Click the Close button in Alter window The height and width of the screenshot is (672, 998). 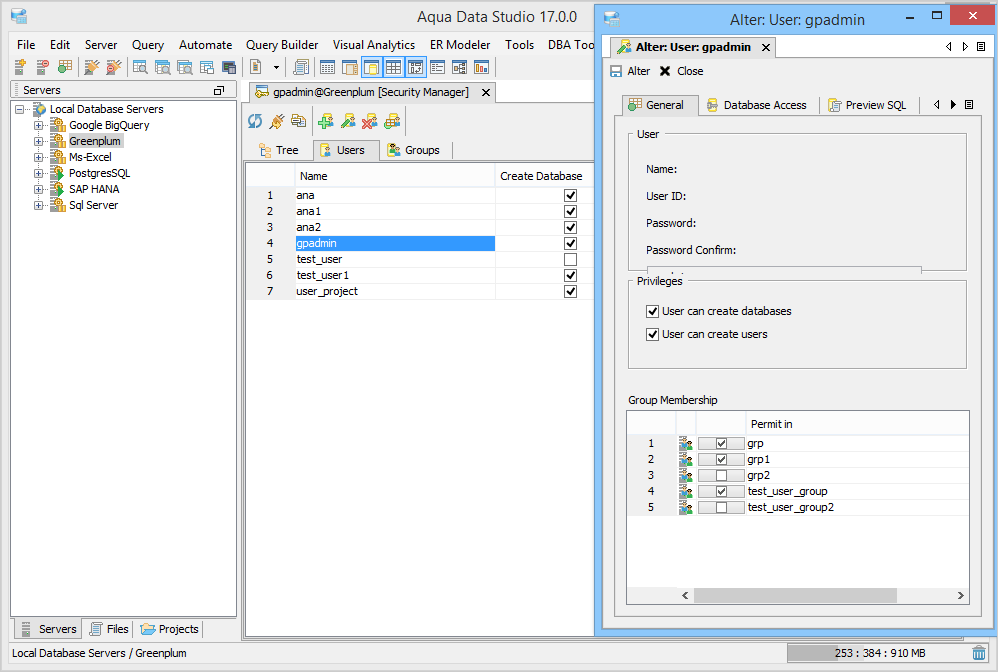click(x=681, y=71)
